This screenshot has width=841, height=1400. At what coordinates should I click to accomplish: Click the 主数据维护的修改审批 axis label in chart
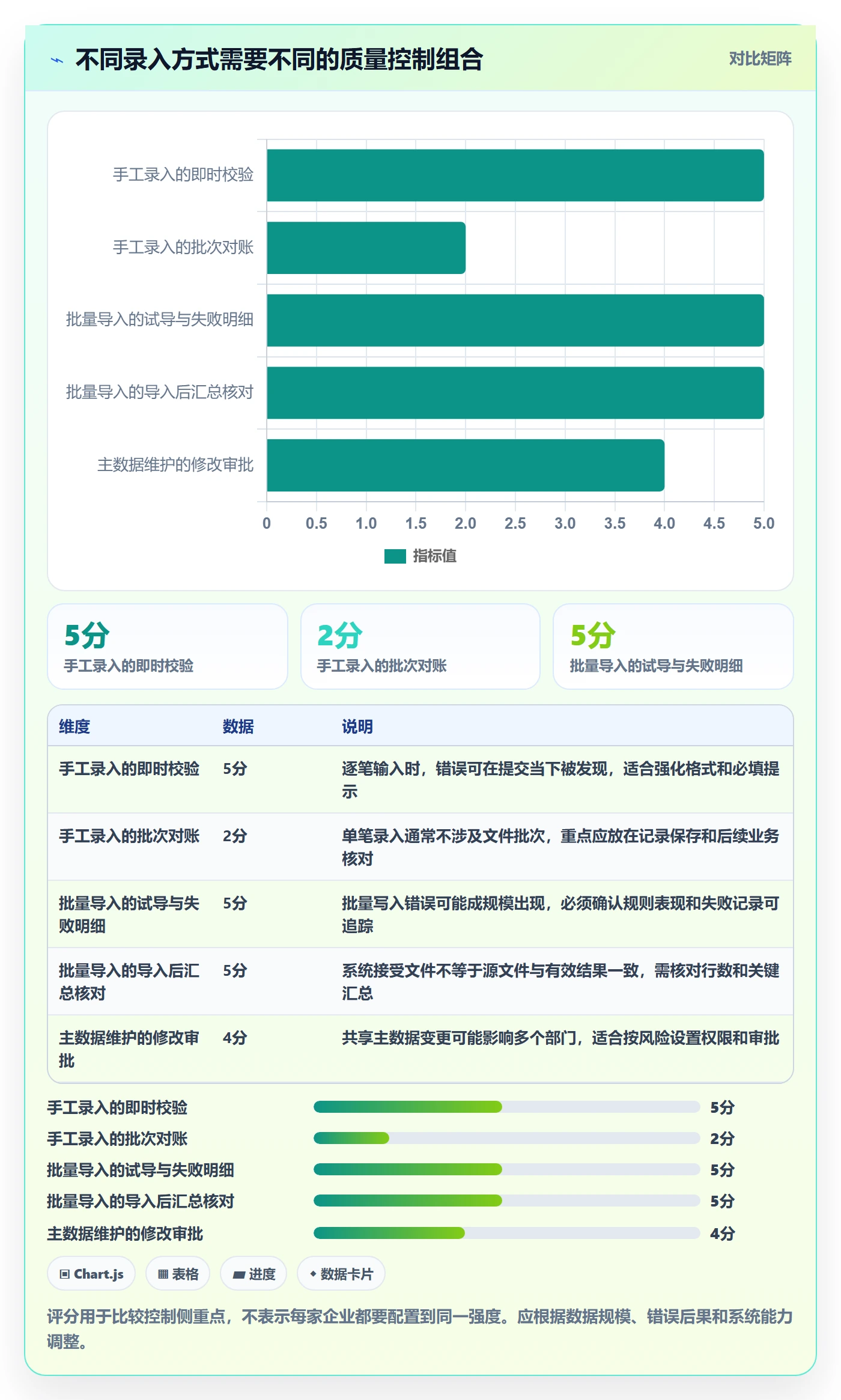[175, 465]
